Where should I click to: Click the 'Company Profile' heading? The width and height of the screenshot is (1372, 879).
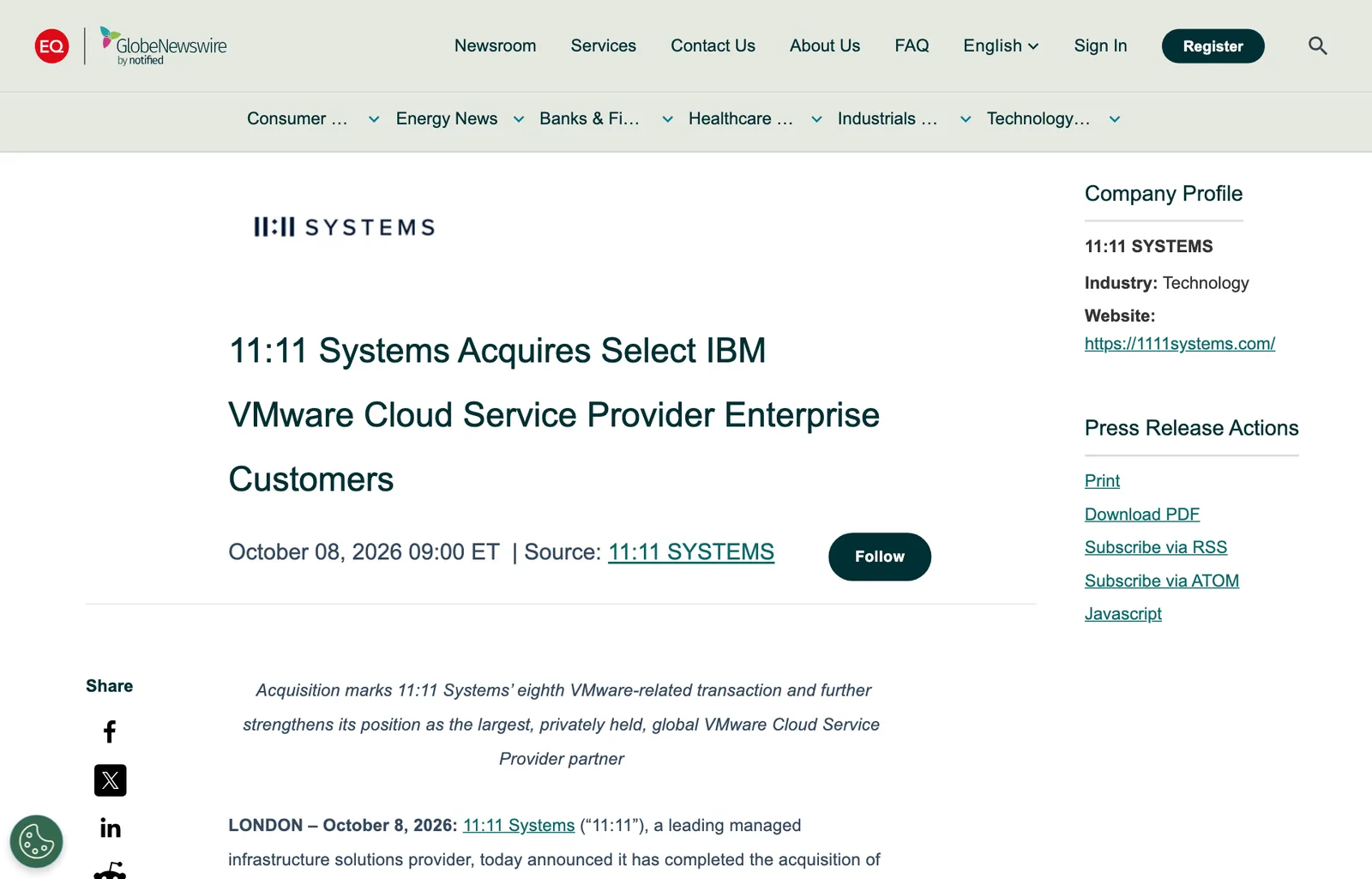1164,194
